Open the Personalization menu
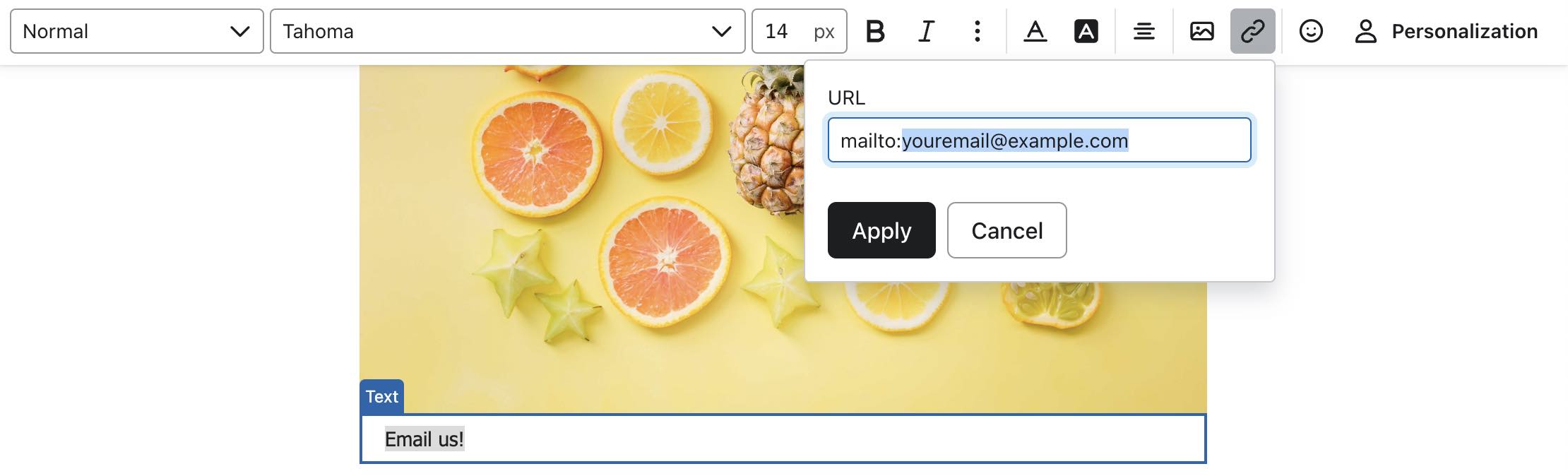The height and width of the screenshot is (476, 1568). (1463, 31)
